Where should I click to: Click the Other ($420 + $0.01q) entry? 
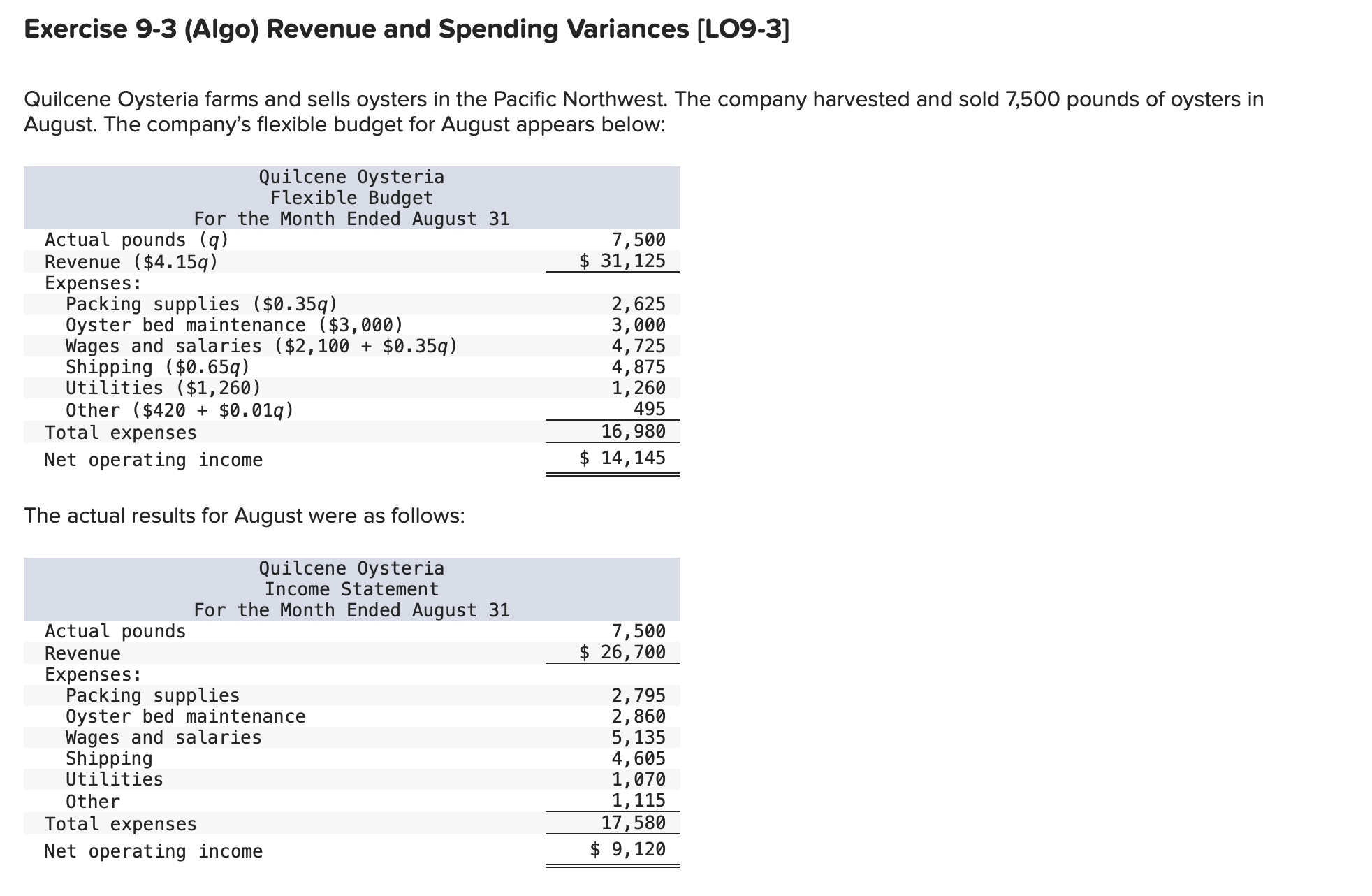(180, 410)
